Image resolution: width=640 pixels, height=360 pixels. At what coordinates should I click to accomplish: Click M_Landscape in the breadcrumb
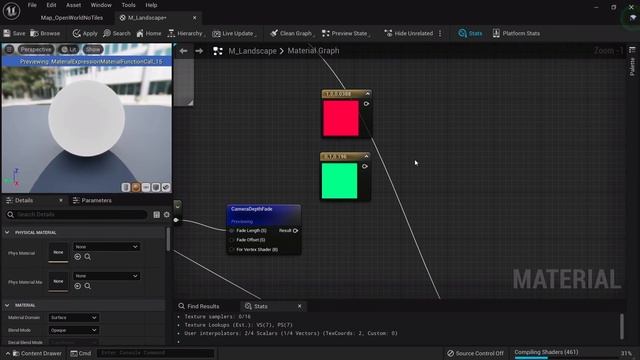[252, 51]
